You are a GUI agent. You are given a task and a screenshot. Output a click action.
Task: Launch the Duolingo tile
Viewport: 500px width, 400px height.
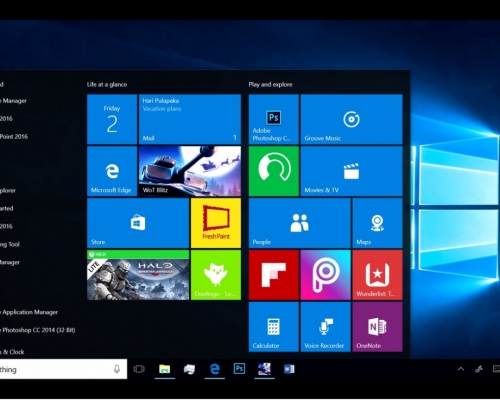click(x=216, y=275)
